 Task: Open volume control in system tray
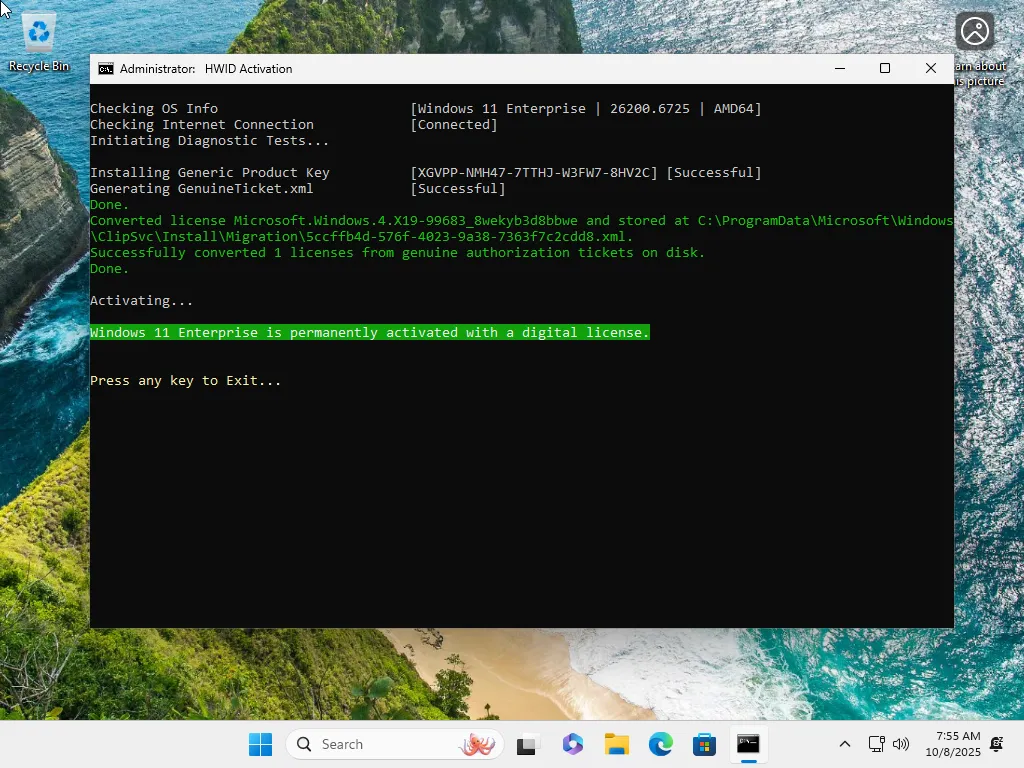point(901,744)
